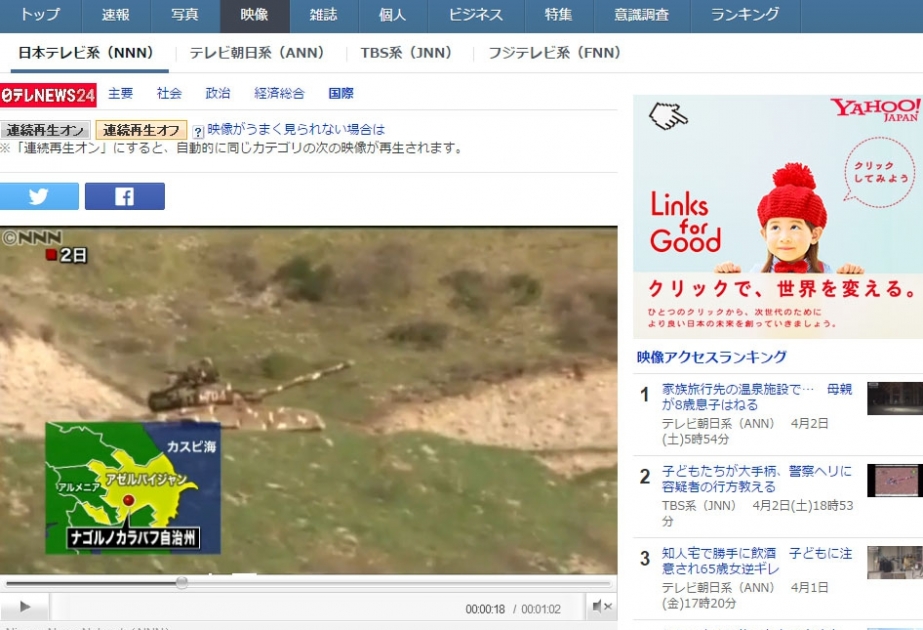Turn off continuous playback (連続再生オフ)
Screen dimensions: 923x630
pos(141,130)
